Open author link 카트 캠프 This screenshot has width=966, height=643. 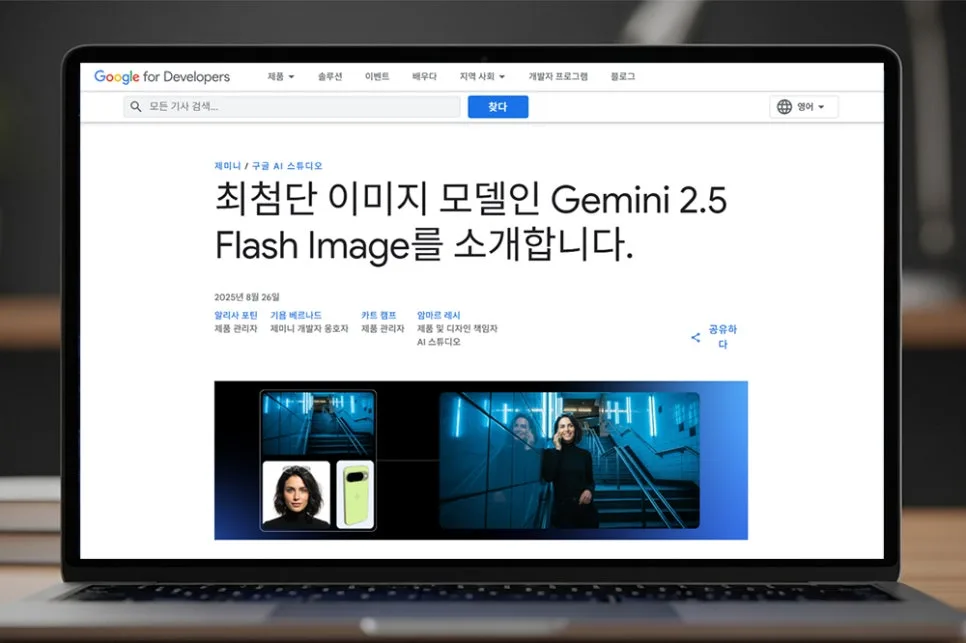[x=379, y=315]
